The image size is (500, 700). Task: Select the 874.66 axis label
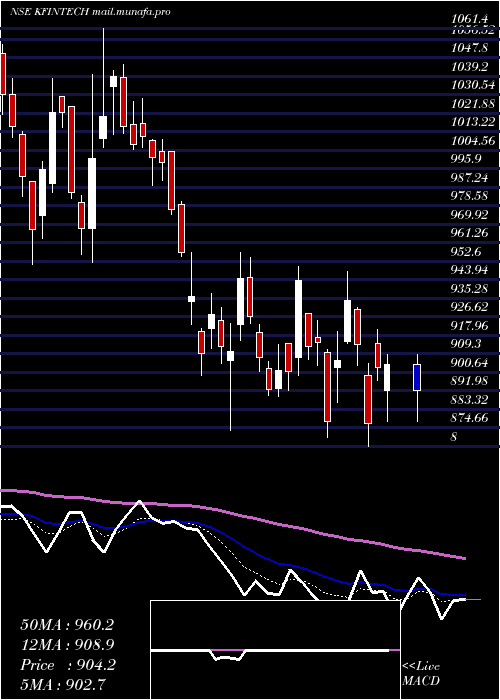pos(470,418)
